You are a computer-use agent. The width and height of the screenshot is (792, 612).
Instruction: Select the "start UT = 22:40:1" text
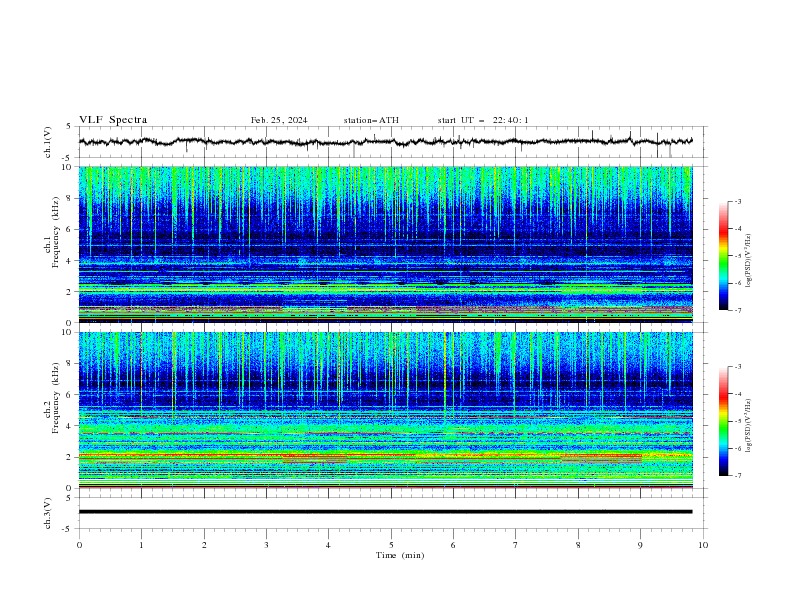click(x=483, y=120)
